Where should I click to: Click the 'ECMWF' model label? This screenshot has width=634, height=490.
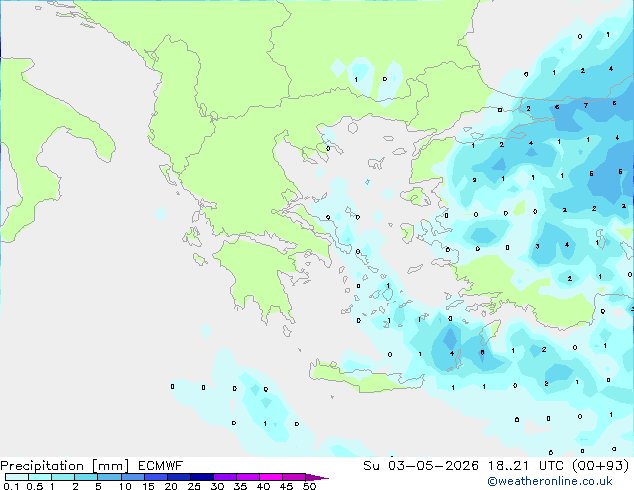161,466
